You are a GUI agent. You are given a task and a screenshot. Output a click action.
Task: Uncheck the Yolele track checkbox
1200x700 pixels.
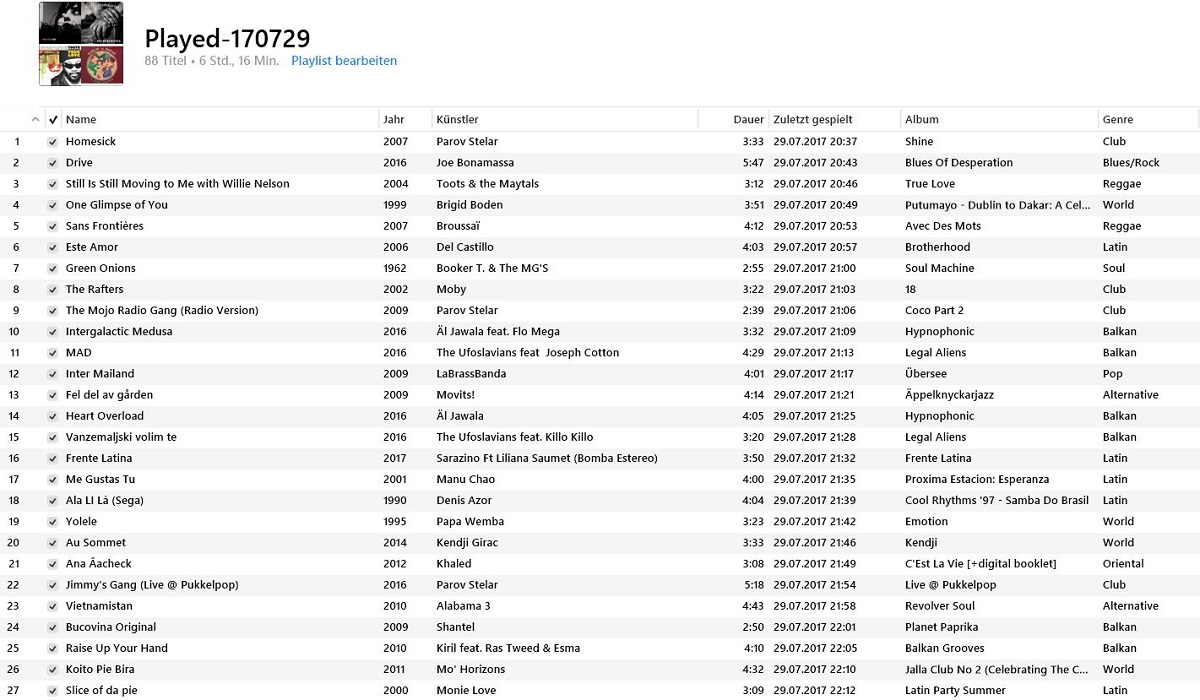point(52,521)
